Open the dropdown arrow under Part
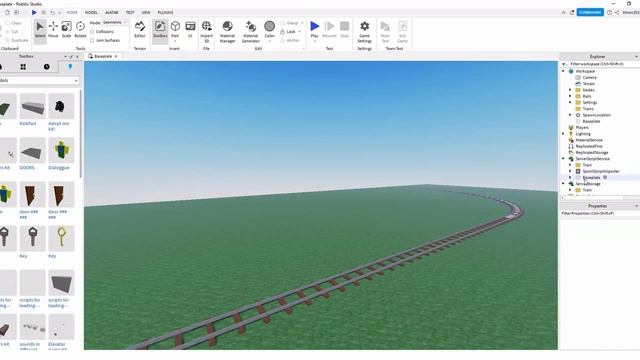Screen dimensions: 640x360 175,41
